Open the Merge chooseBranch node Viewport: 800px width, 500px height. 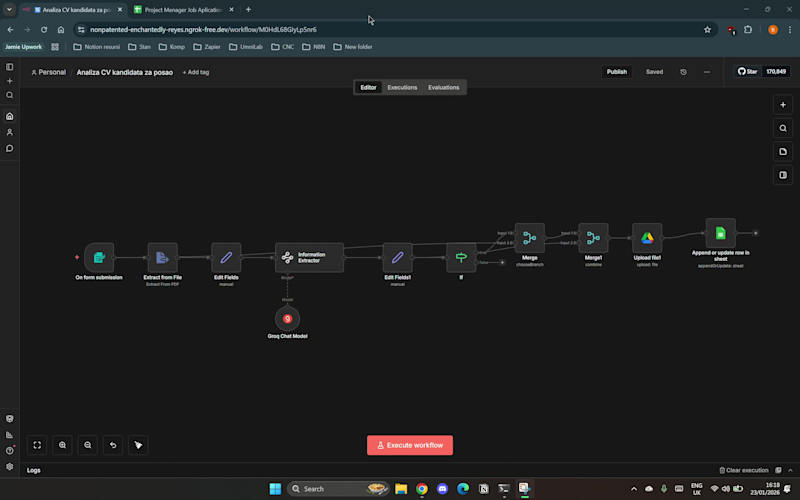tap(530, 238)
